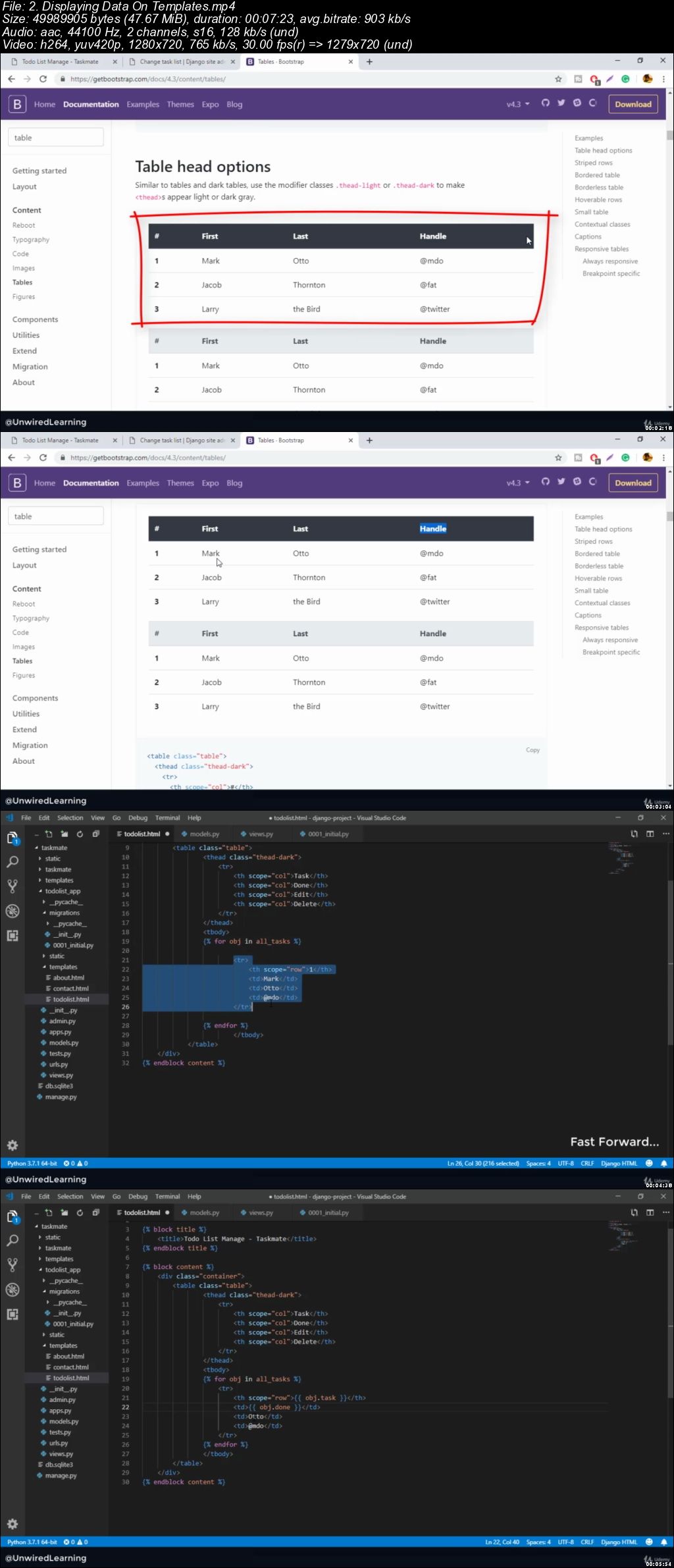Open Extensions view in the Fast Forward editor
This screenshot has height=1568, width=674.
point(13,936)
